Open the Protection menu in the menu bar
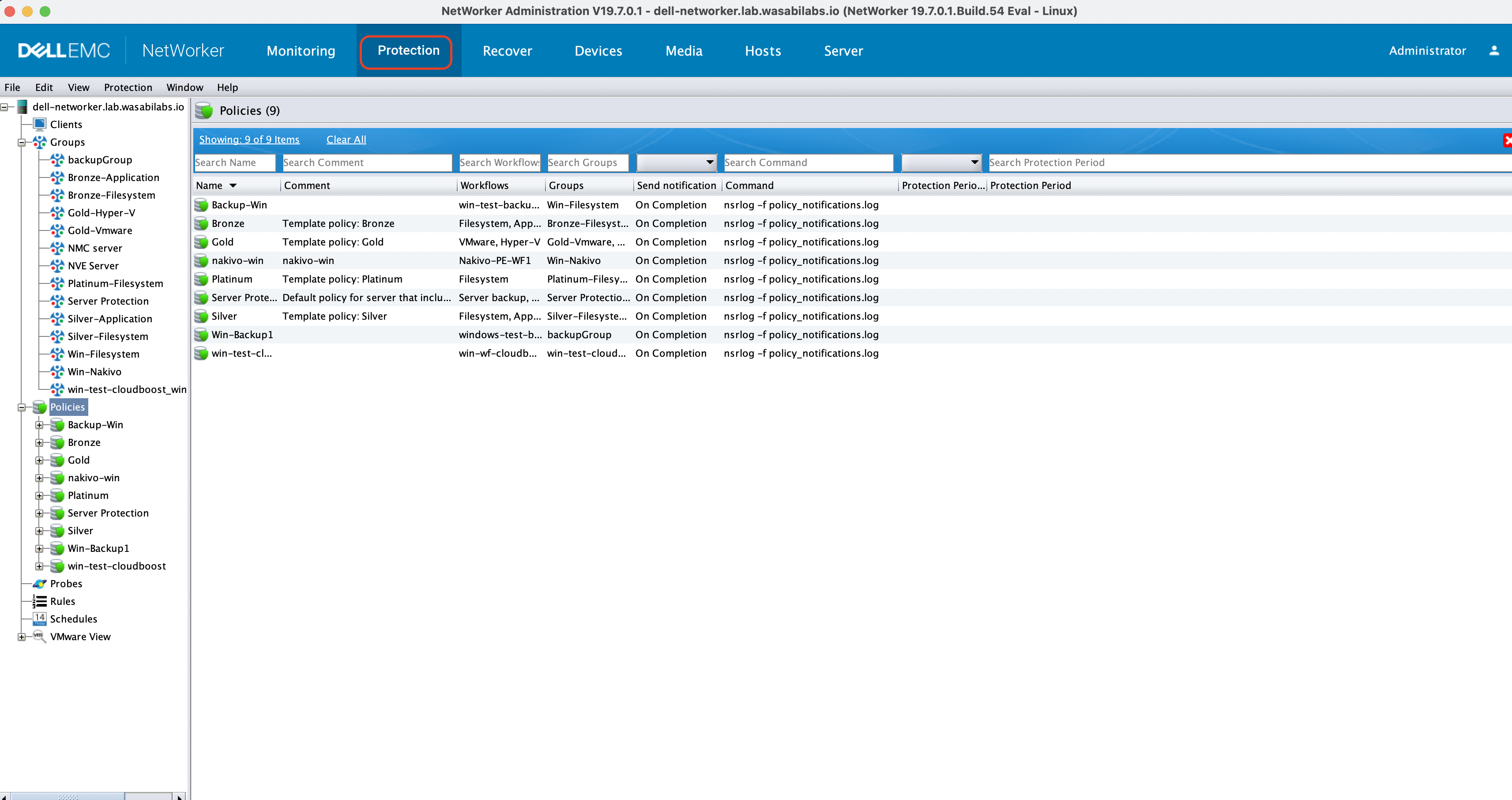The width and height of the screenshot is (1512, 800). pyautogui.click(x=128, y=87)
